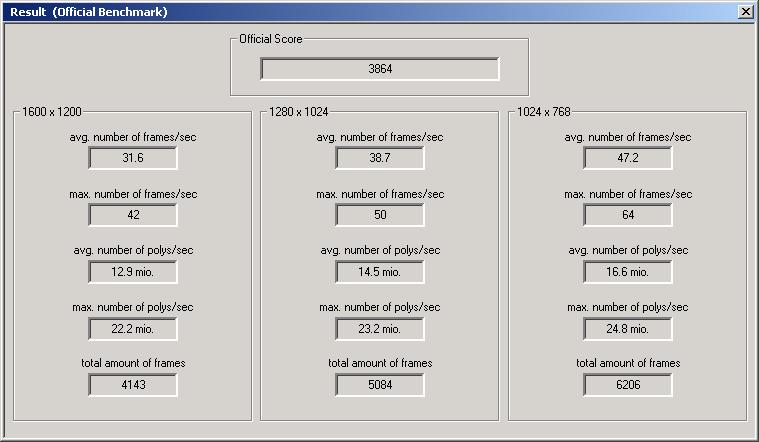Click the 1280 x 1024 average frames field 38.7
The width and height of the screenshot is (759, 442).
[x=380, y=158]
